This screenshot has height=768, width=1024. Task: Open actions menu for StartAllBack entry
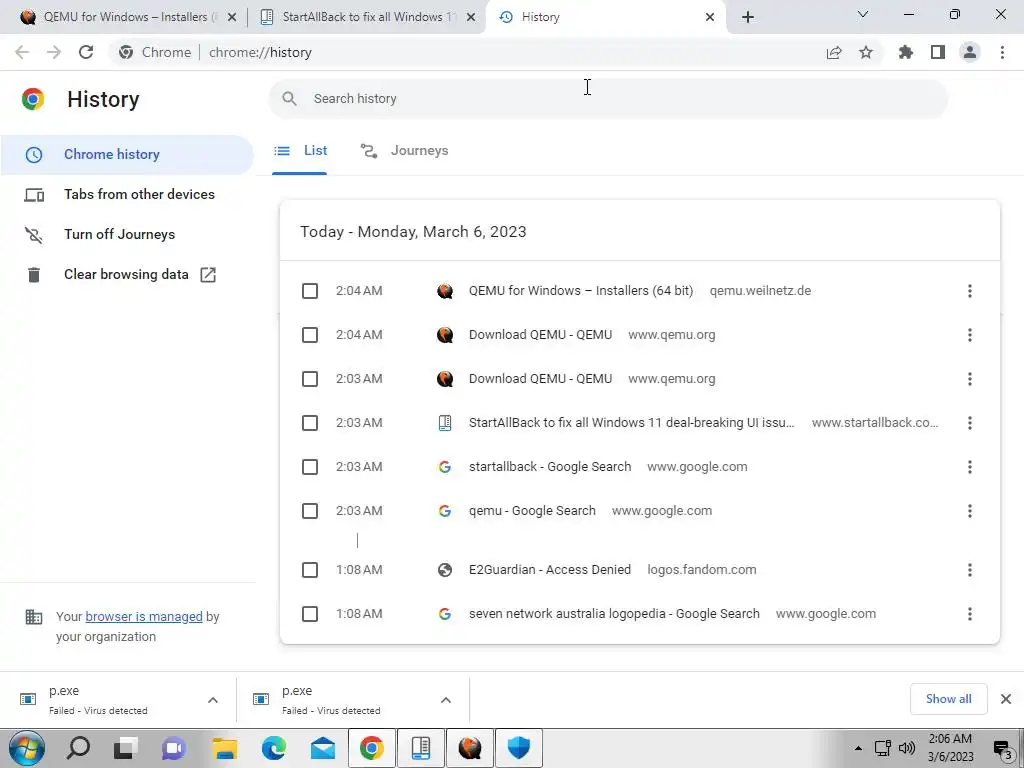(x=970, y=423)
